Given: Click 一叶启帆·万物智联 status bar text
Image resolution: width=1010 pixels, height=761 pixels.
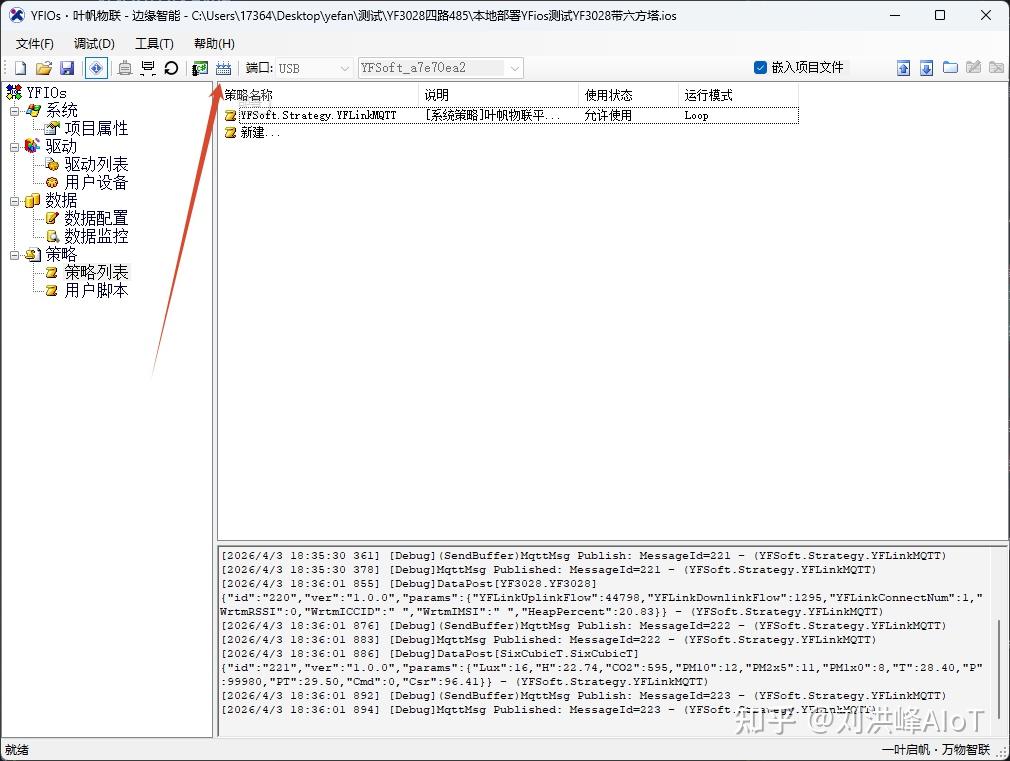Looking at the screenshot, I should [936, 749].
